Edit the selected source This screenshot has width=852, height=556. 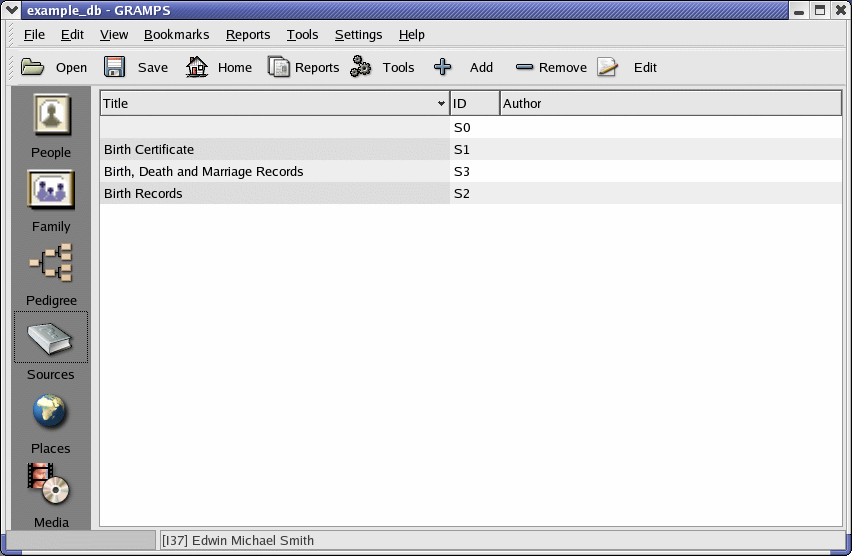[607, 67]
